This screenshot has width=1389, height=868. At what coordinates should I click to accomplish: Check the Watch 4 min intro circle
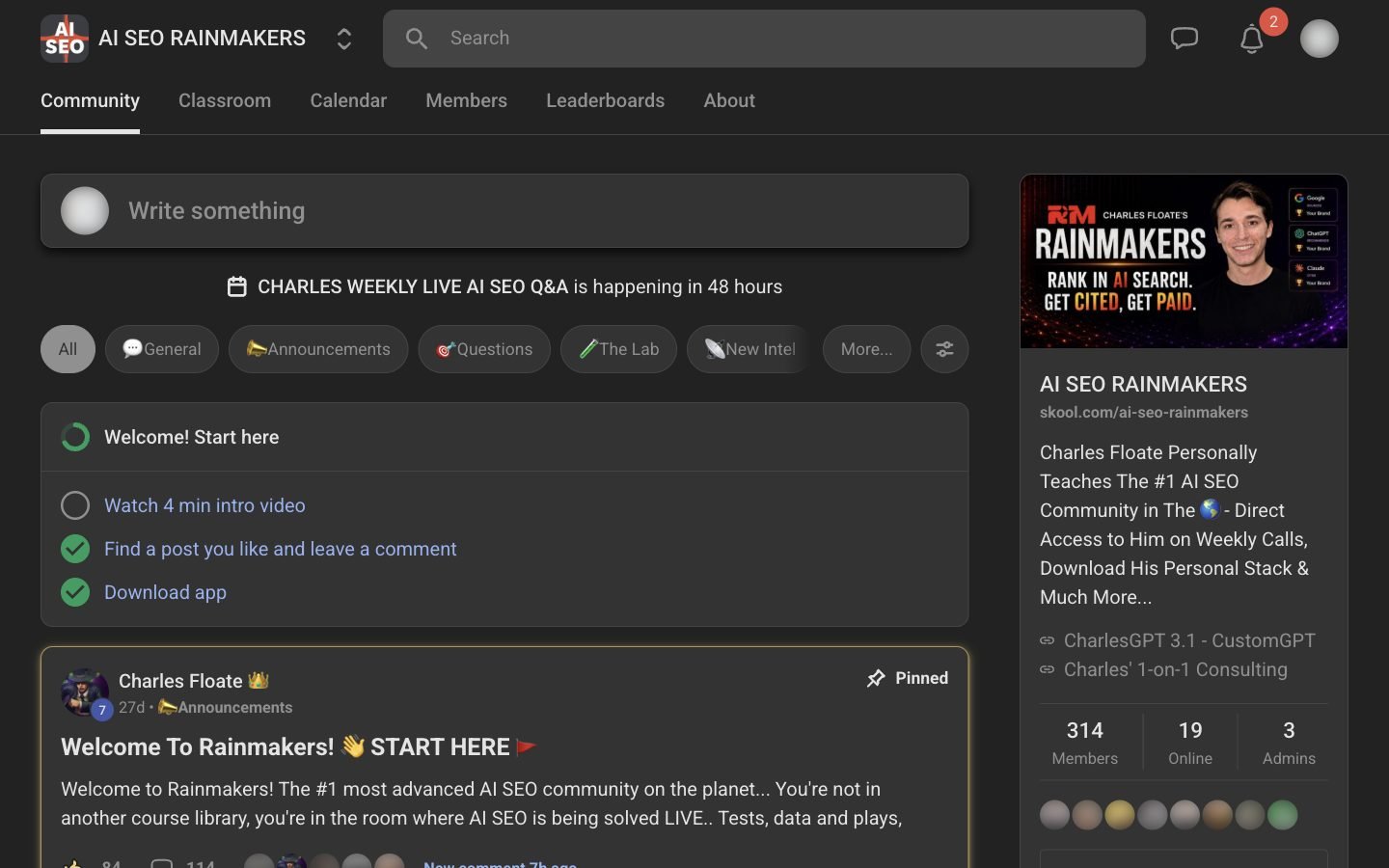[75, 505]
